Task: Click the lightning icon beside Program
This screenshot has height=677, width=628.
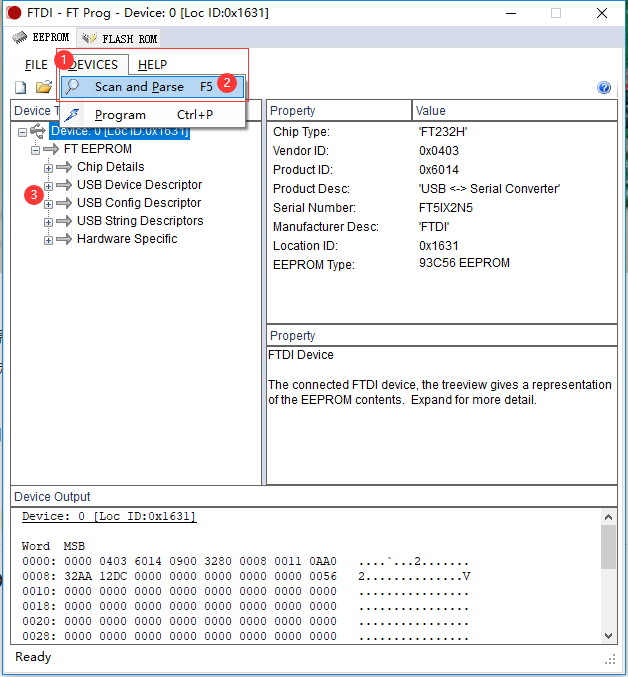Action: 72,115
